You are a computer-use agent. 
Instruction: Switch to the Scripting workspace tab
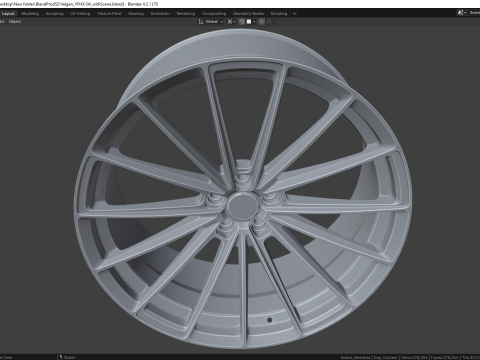click(279, 14)
